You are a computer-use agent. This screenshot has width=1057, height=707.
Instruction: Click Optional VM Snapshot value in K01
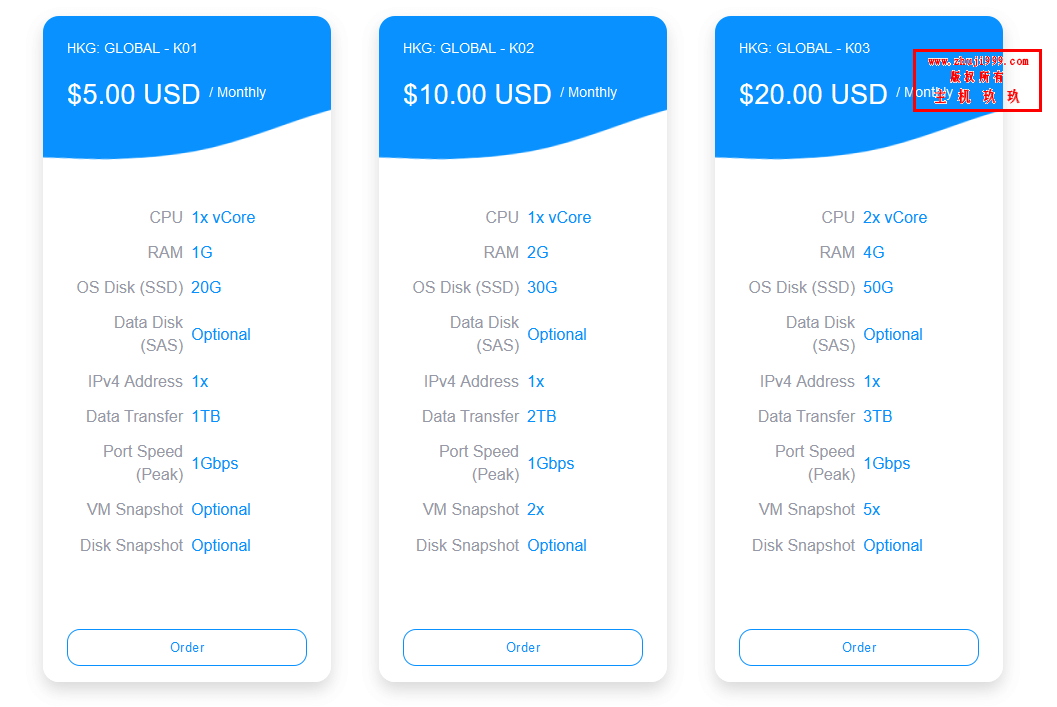pyautogui.click(x=221, y=510)
